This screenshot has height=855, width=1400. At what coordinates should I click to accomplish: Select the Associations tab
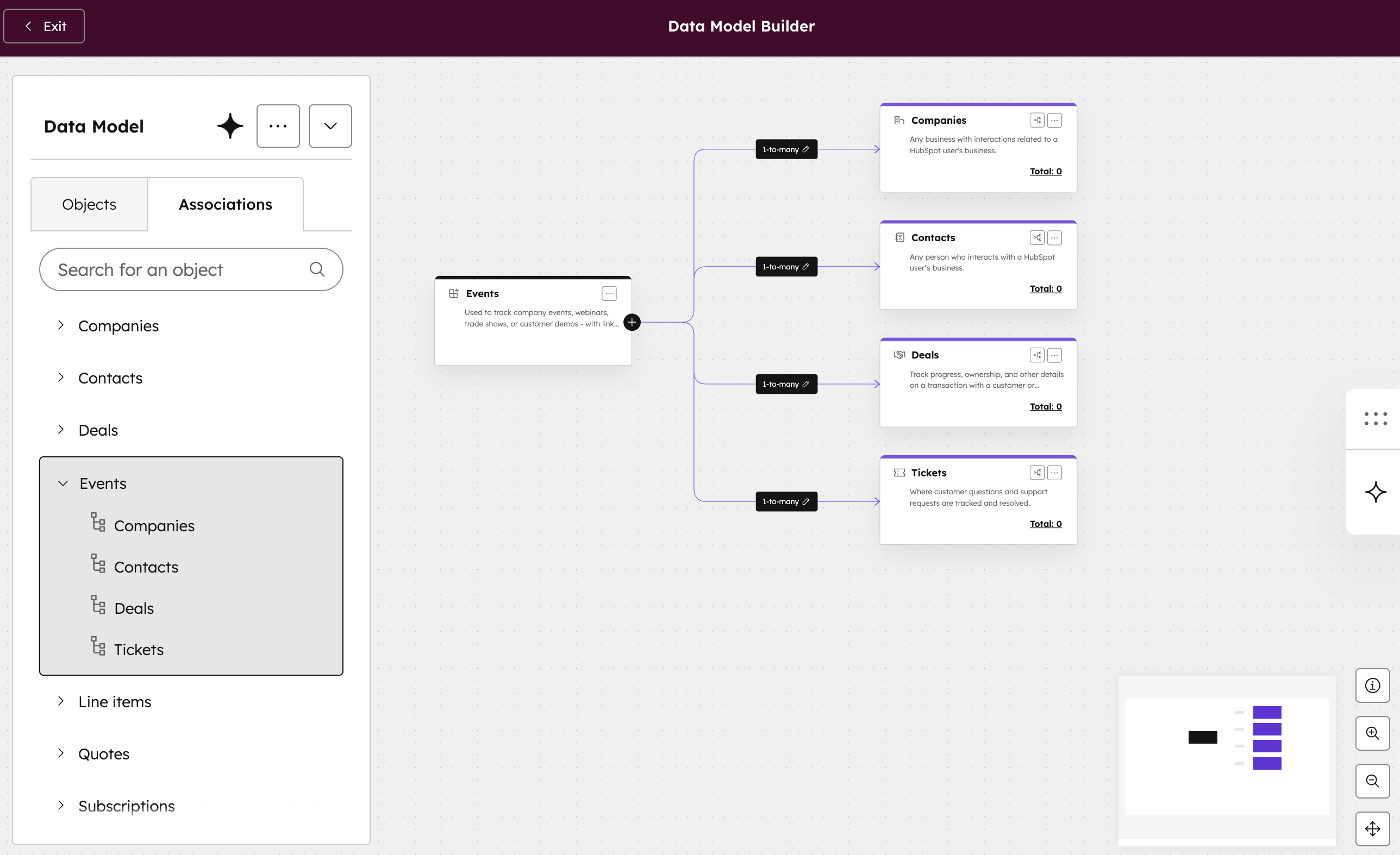click(226, 204)
